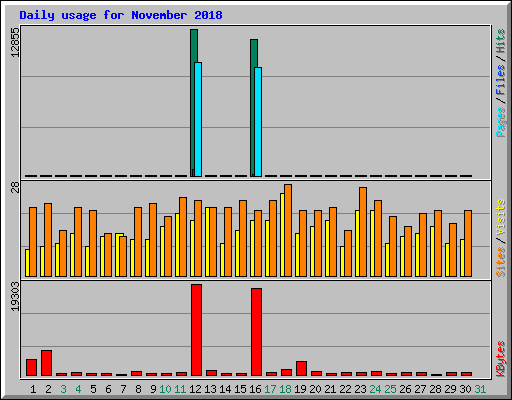Click the yellow "Visits" legend label
The width and height of the screenshot is (512, 400).
point(501,217)
